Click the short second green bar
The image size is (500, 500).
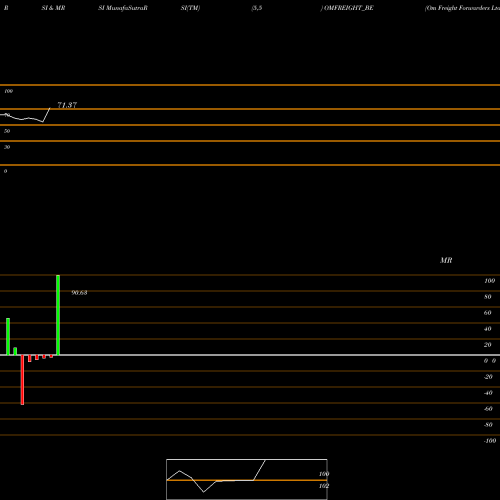(x=15, y=351)
